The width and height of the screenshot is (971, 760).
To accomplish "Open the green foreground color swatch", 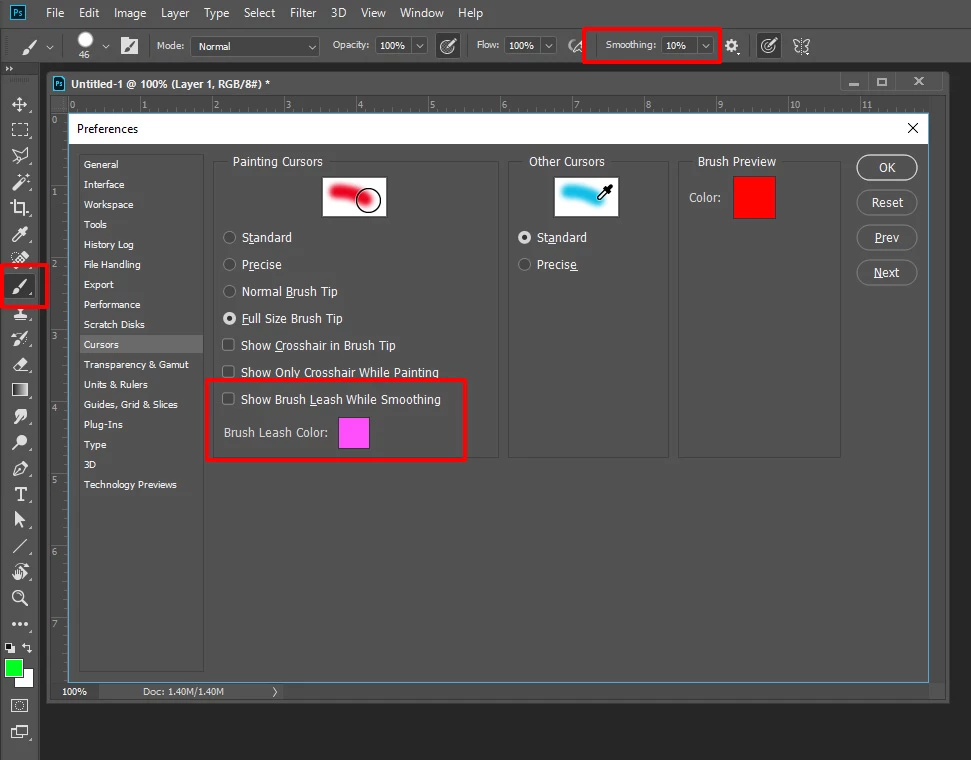I will (x=14, y=668).
